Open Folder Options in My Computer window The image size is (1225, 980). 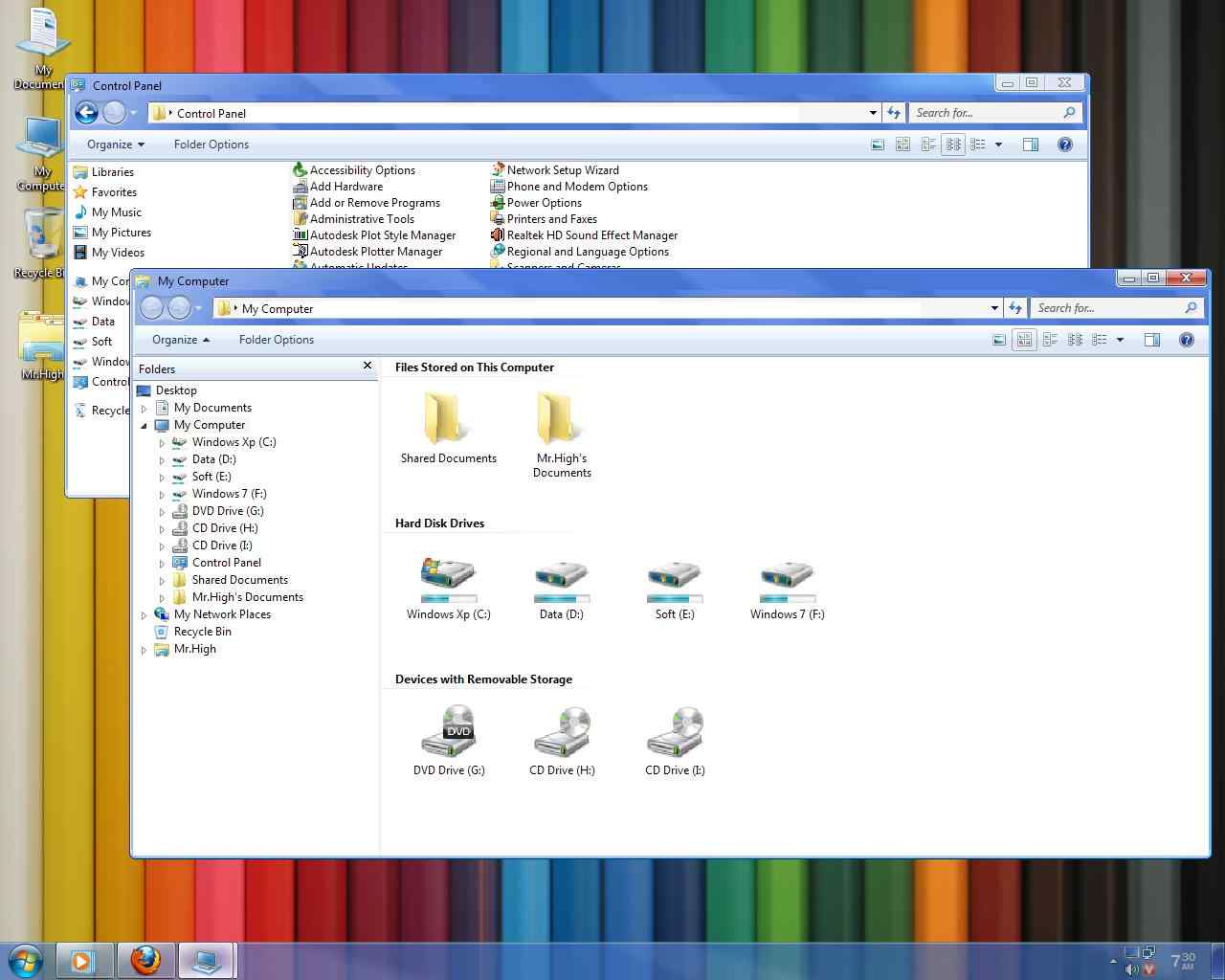277,340
